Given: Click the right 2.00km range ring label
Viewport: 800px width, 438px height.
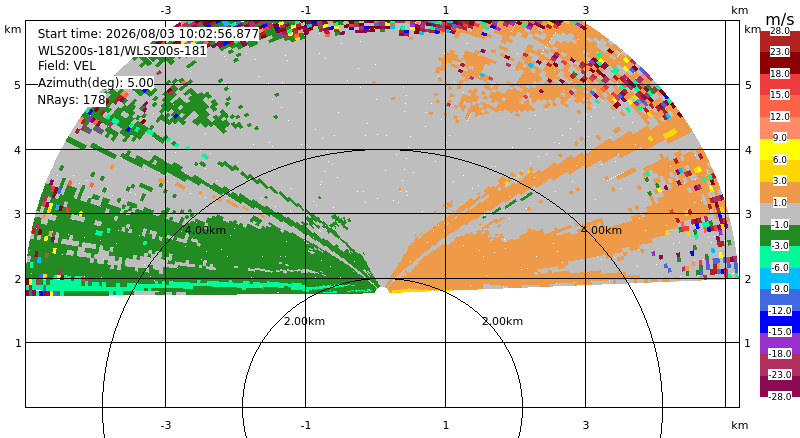Looking at the screenshot, I should [503, 321].
